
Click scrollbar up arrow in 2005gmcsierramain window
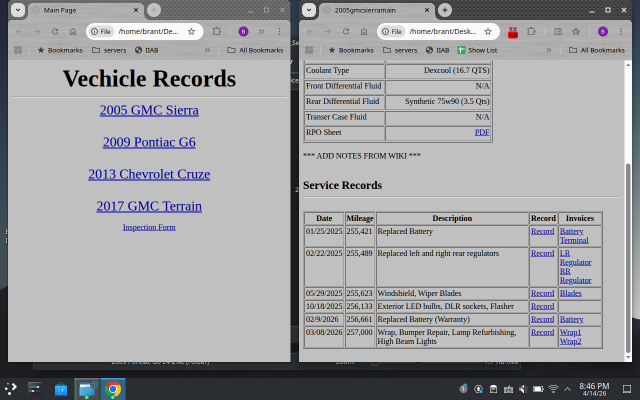point(628,64)
